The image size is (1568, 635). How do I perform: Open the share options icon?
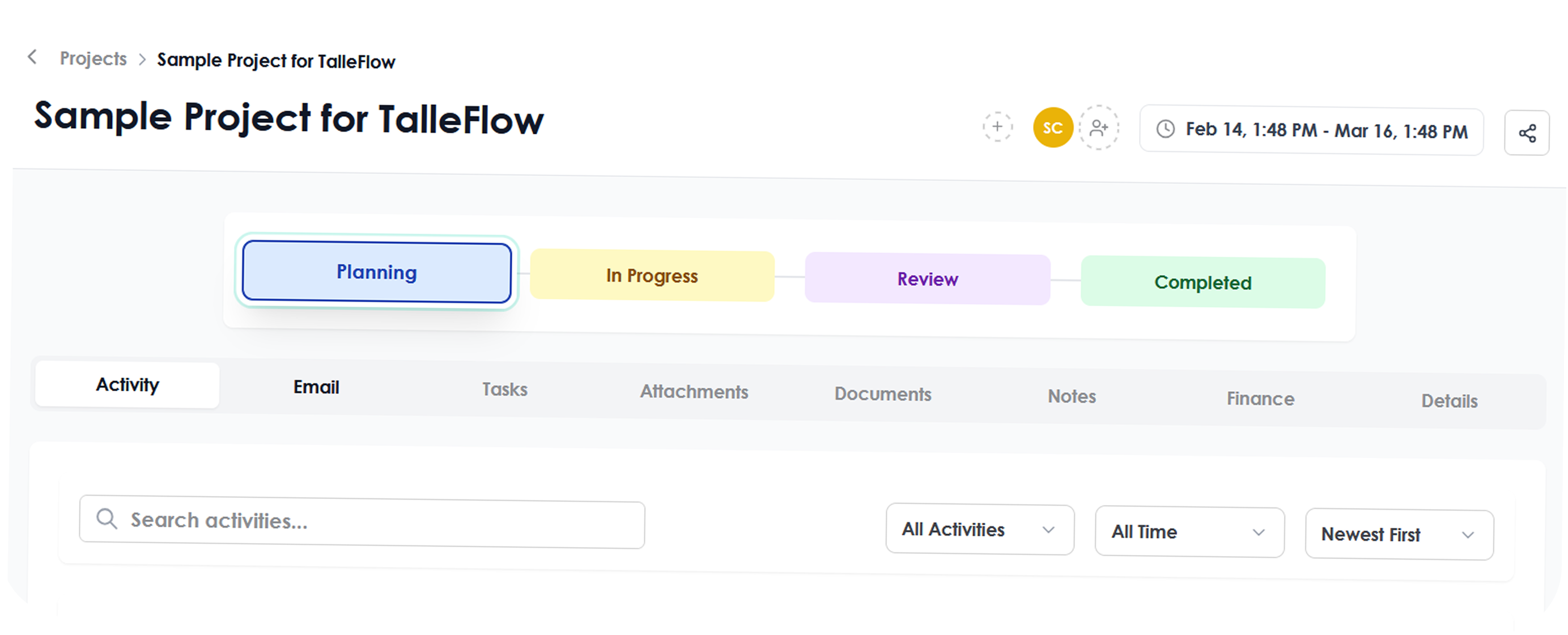[1527, 132]
